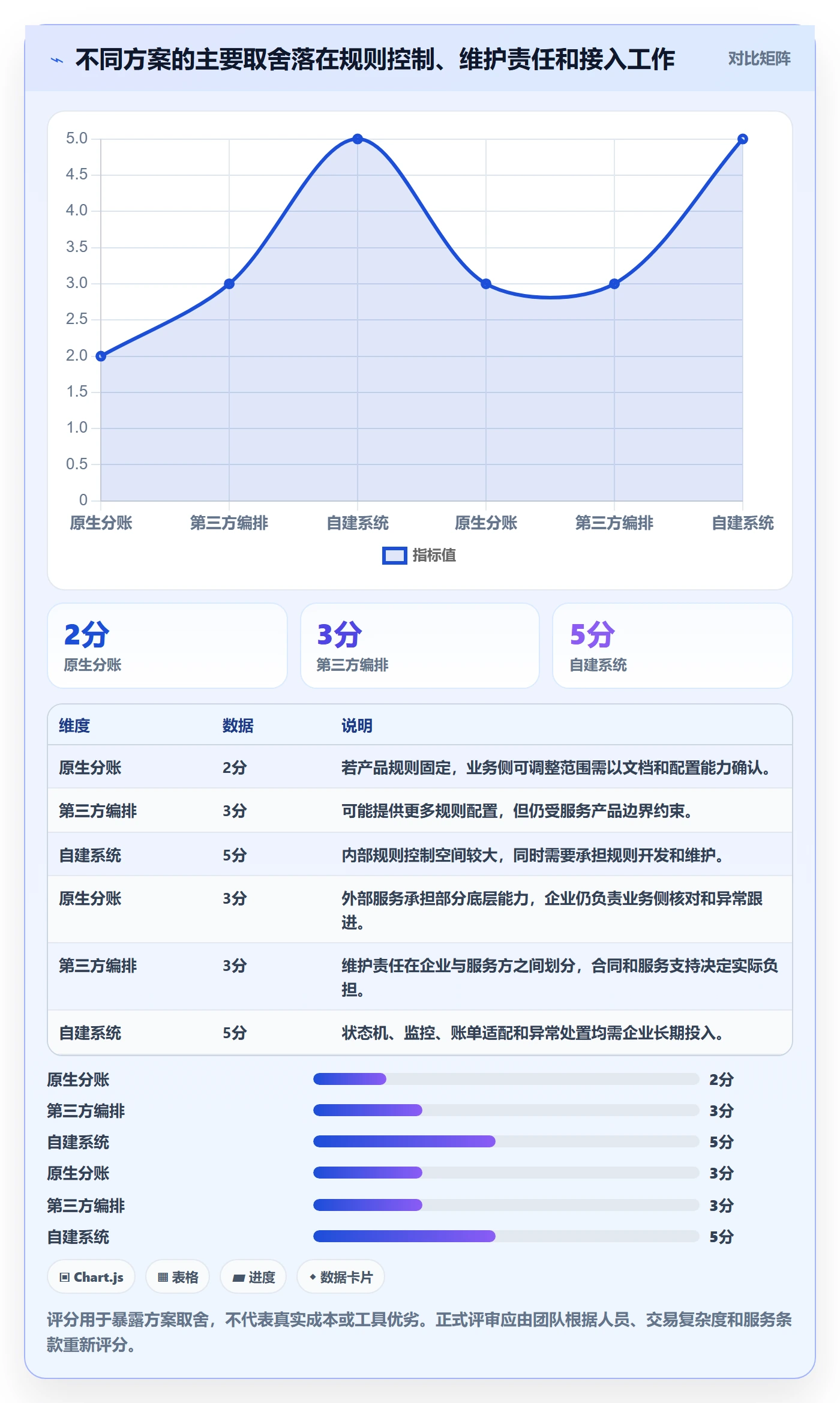840x1403 pixels.
Task: Select the table row 原生分账 with 2分
Action: click(x=420, y=767)
